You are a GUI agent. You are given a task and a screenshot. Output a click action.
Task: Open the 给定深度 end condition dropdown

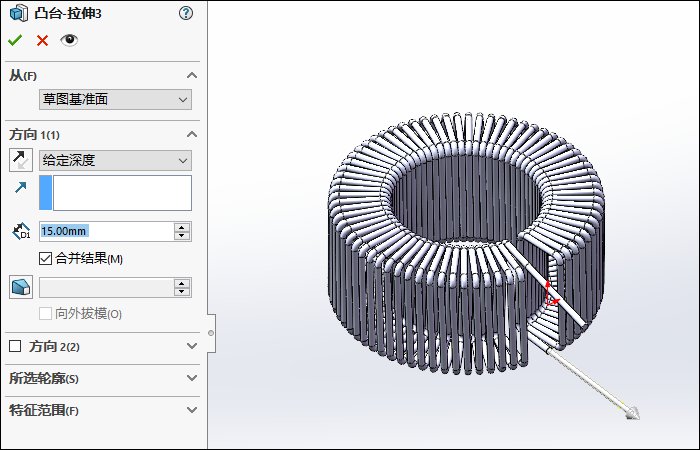115,160
